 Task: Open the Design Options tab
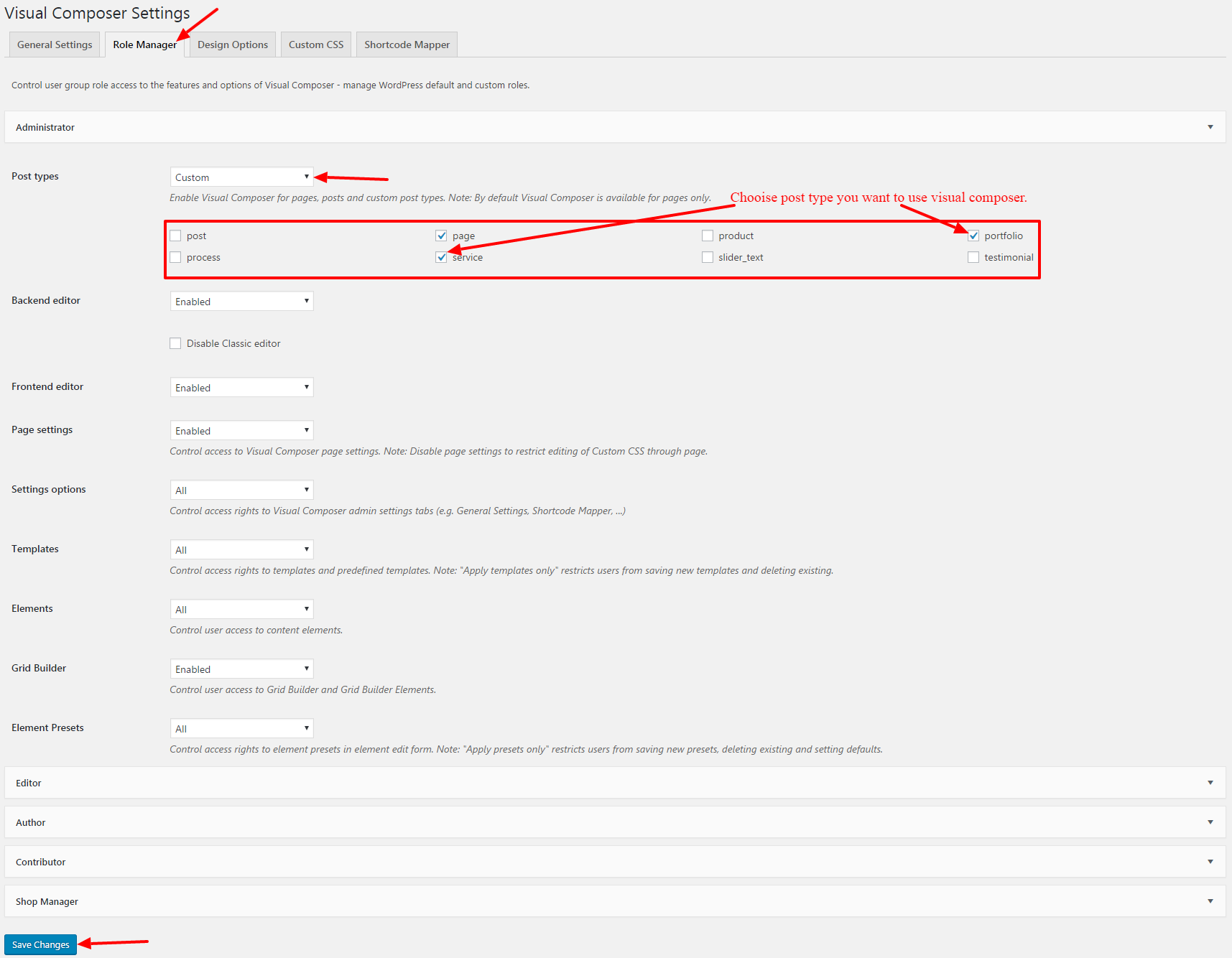click(x=233, y=45)
